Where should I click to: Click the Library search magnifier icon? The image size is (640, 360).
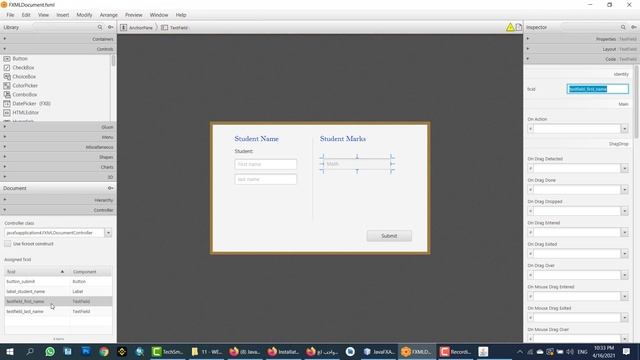pos(100,27)
